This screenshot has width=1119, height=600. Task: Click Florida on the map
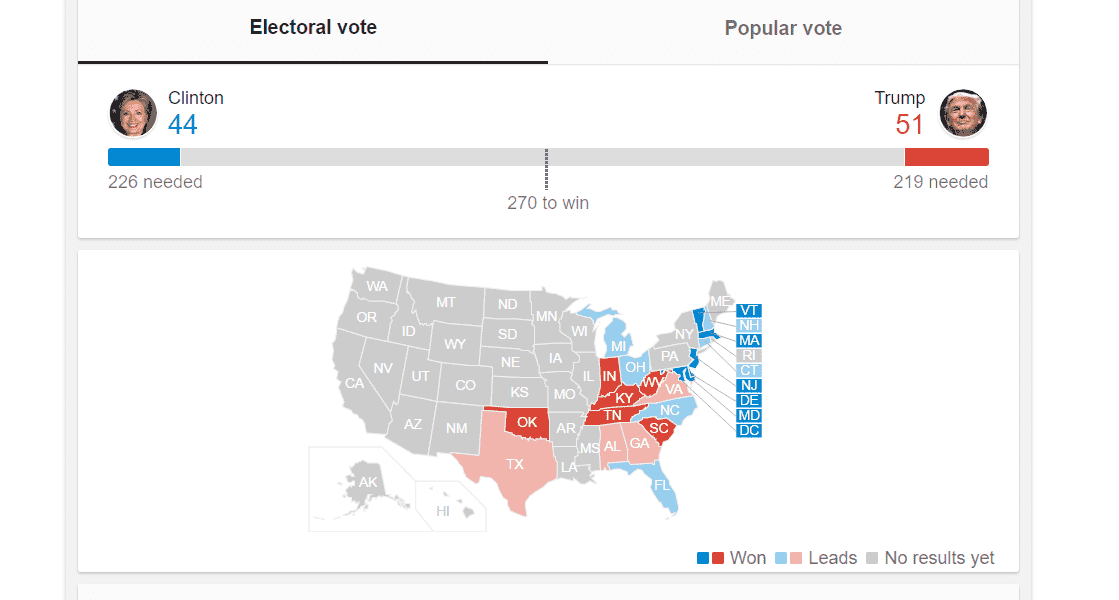pyautogui.click(x=662, y=485)
